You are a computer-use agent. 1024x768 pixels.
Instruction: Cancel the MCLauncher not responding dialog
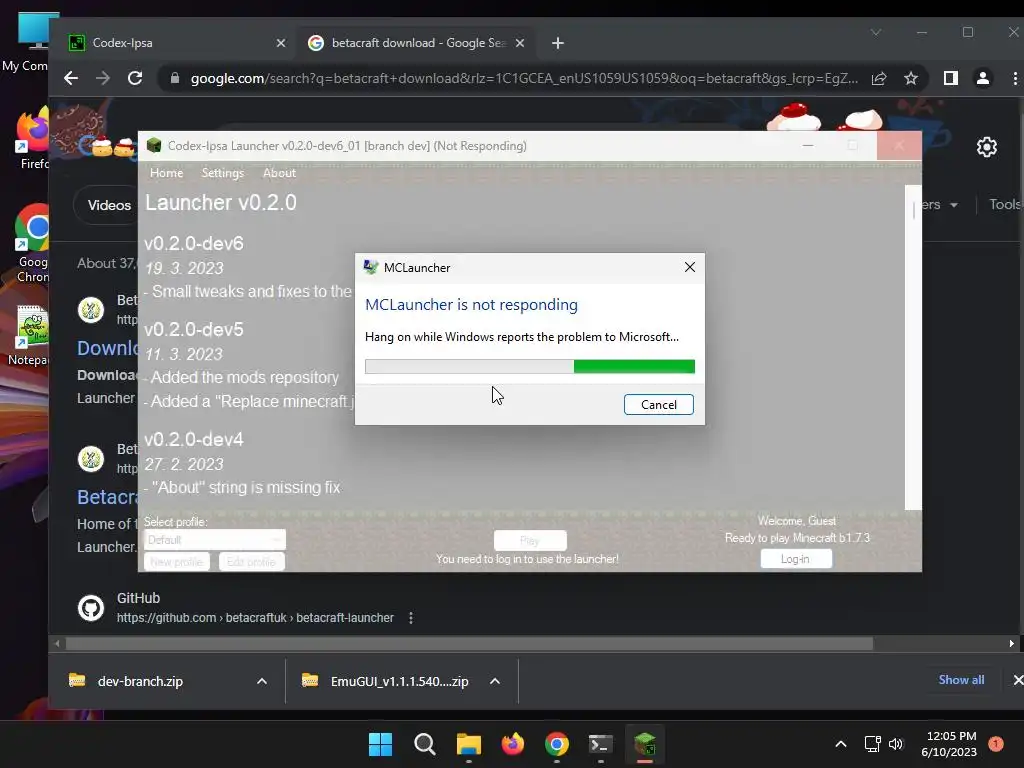point(658,404)
